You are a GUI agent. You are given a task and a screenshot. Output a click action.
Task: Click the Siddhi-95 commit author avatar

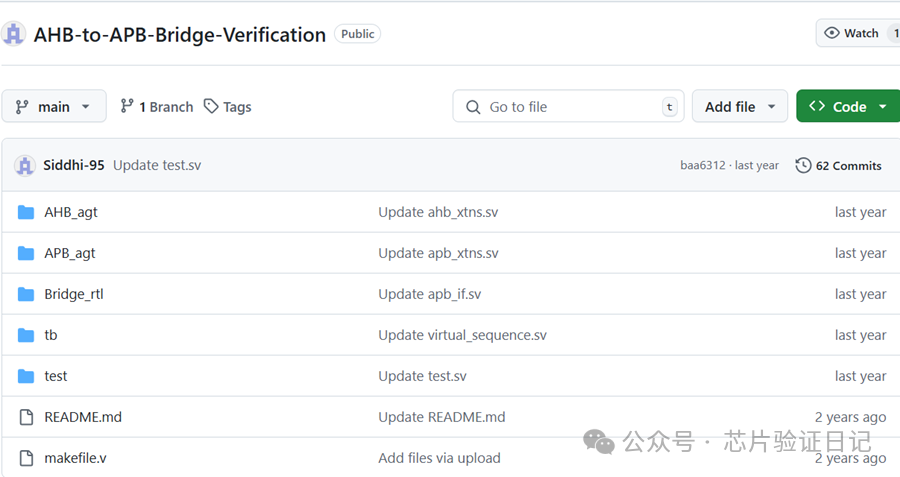25,165
